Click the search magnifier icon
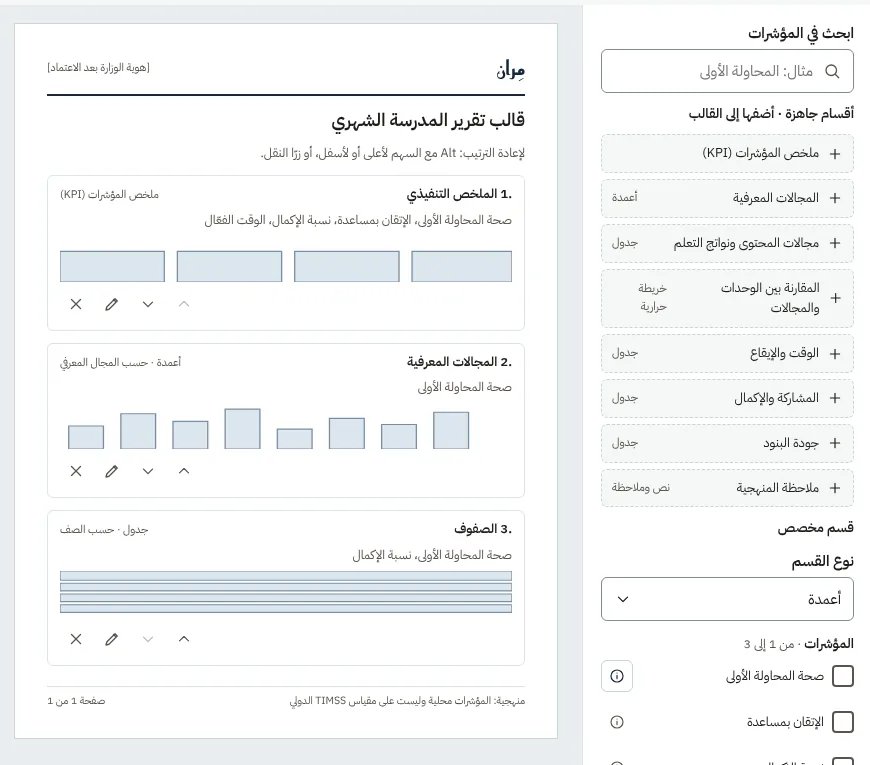The height and width of the screenshot is (765, 870). click(832, 72)
